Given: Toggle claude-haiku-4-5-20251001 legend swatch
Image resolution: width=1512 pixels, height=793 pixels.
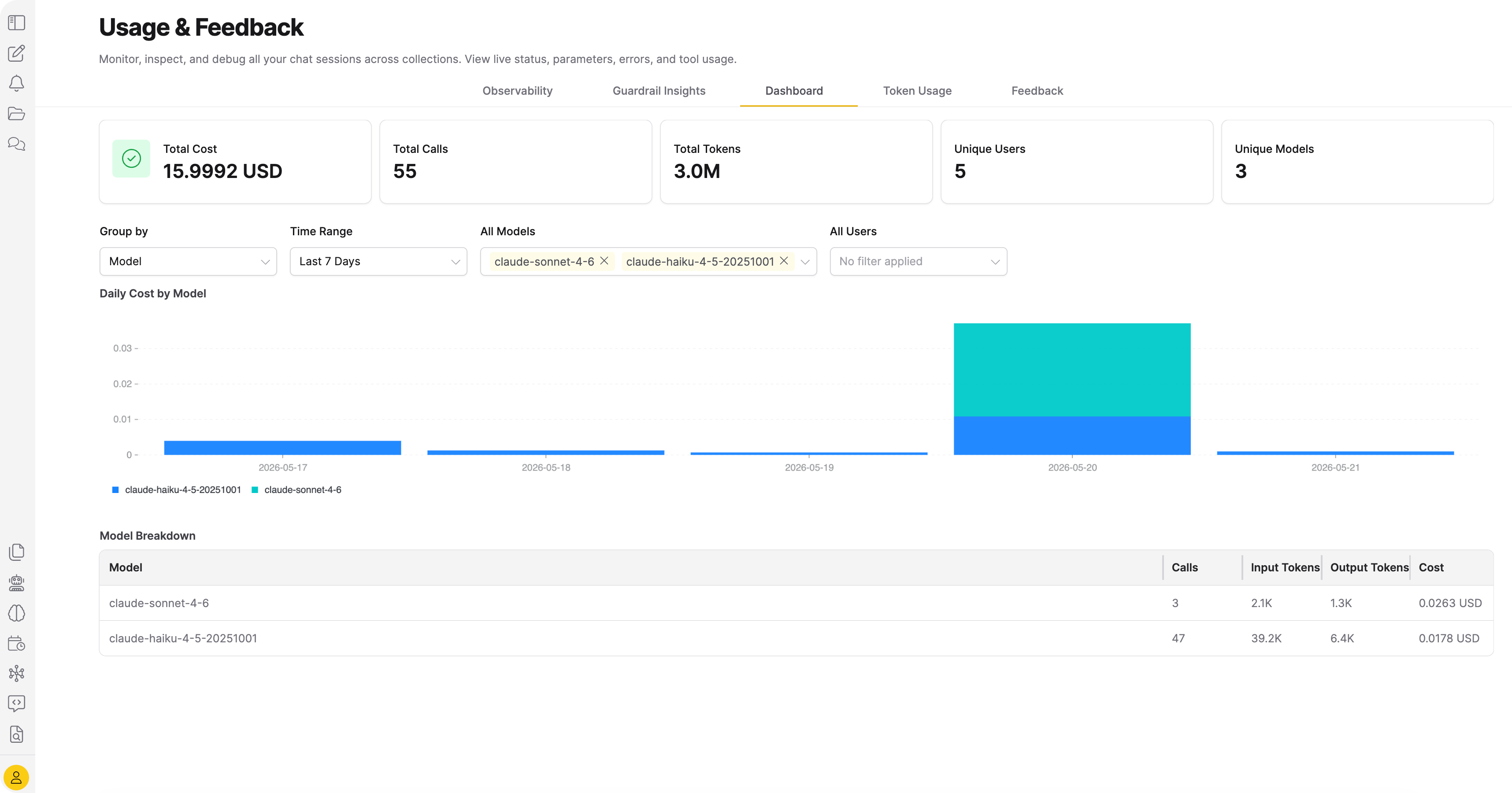Looking at the screenshot, I should [x=115, y=490].
